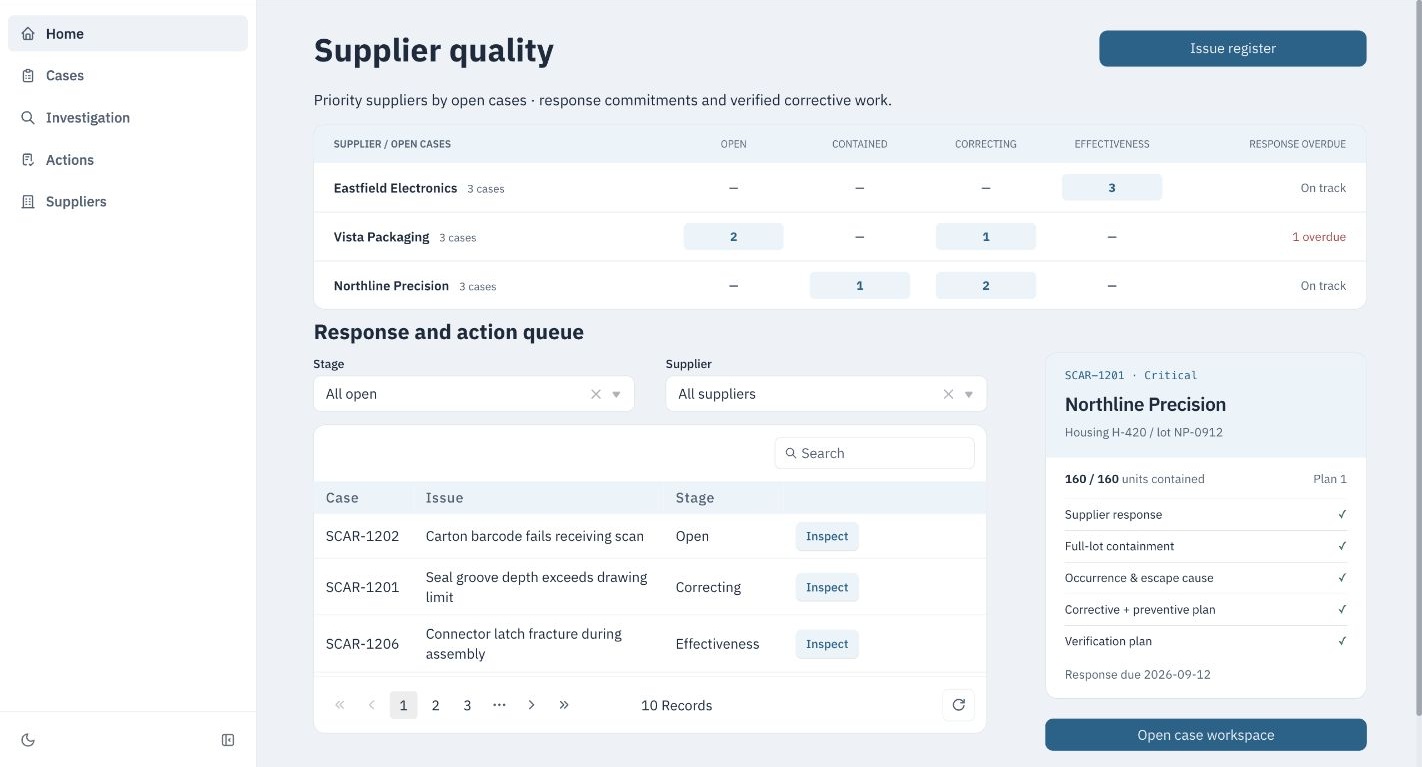Open the Cases section in sidebar

128,76
